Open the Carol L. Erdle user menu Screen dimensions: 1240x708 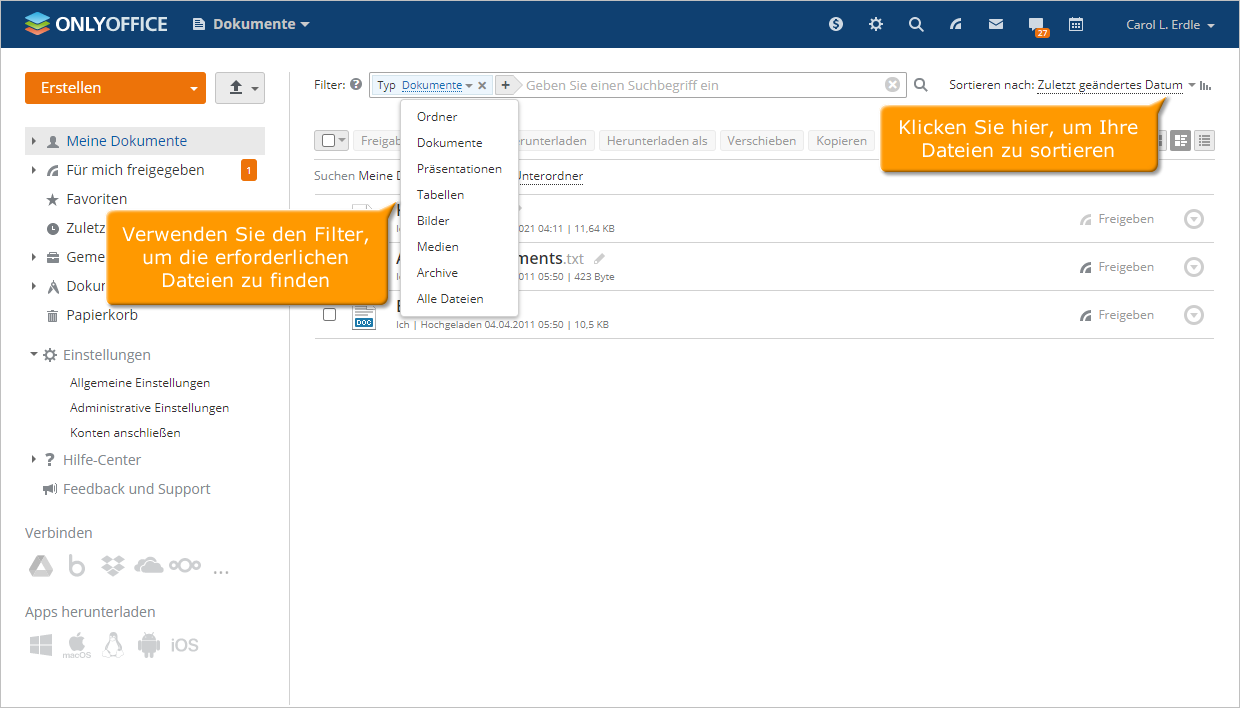[x=1170, y=25]
